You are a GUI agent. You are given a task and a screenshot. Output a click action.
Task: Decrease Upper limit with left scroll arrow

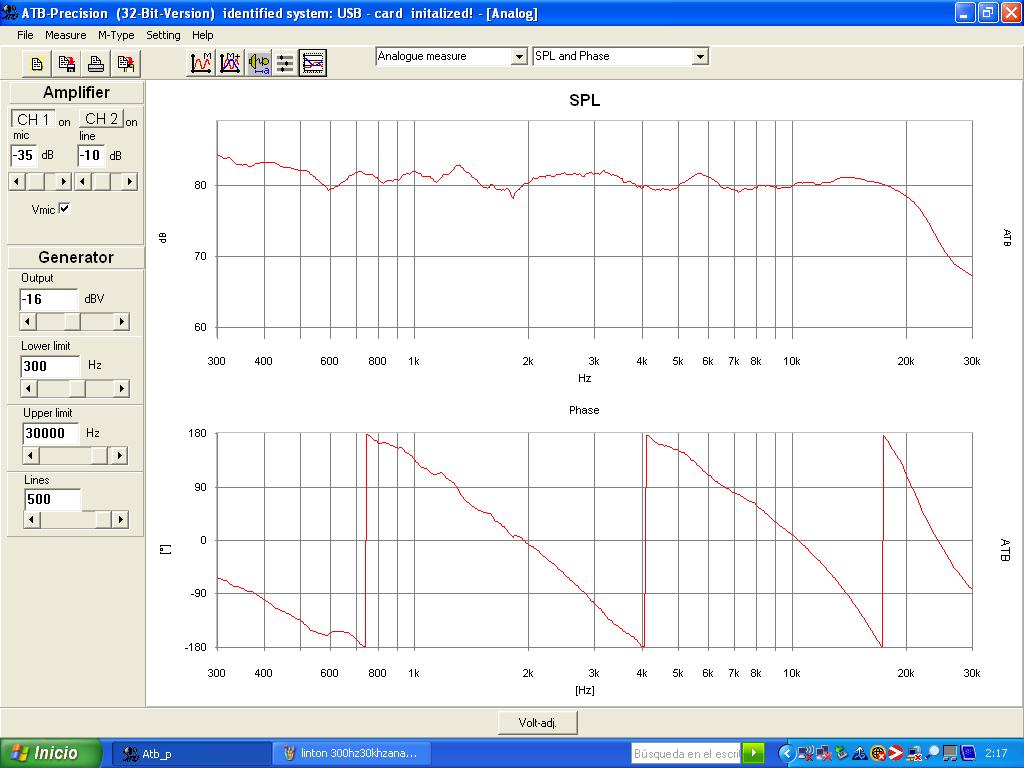pyautogui.click(x=31, y=455)
